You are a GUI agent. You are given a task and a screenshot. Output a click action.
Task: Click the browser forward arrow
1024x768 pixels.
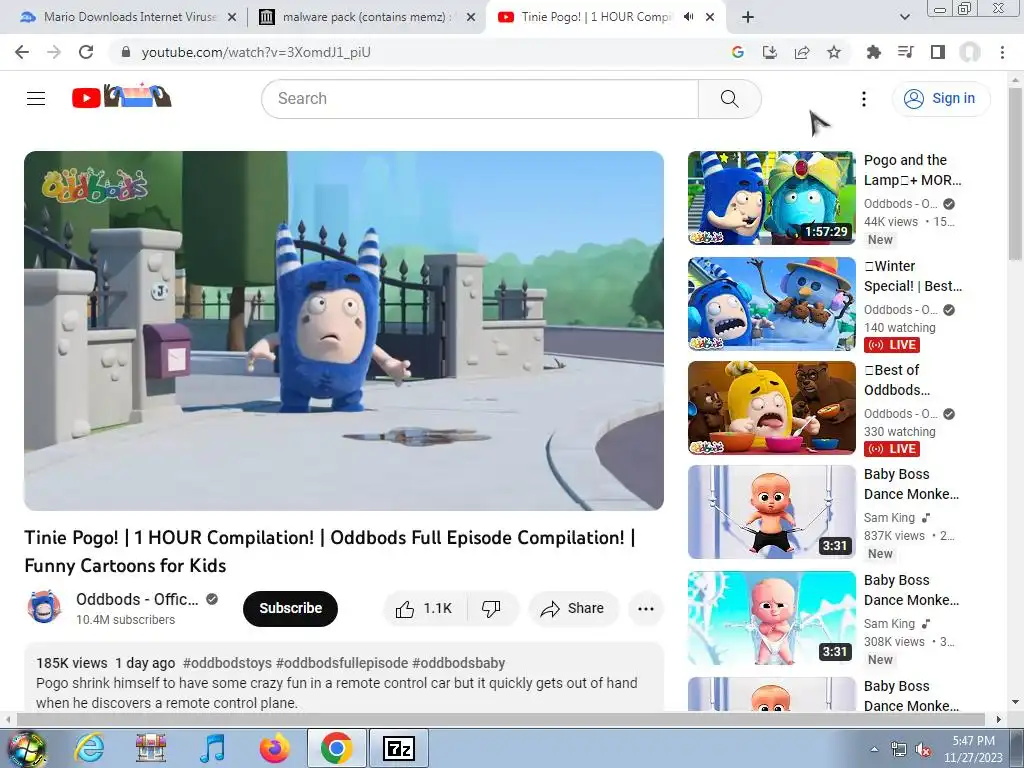click(54, 52)
